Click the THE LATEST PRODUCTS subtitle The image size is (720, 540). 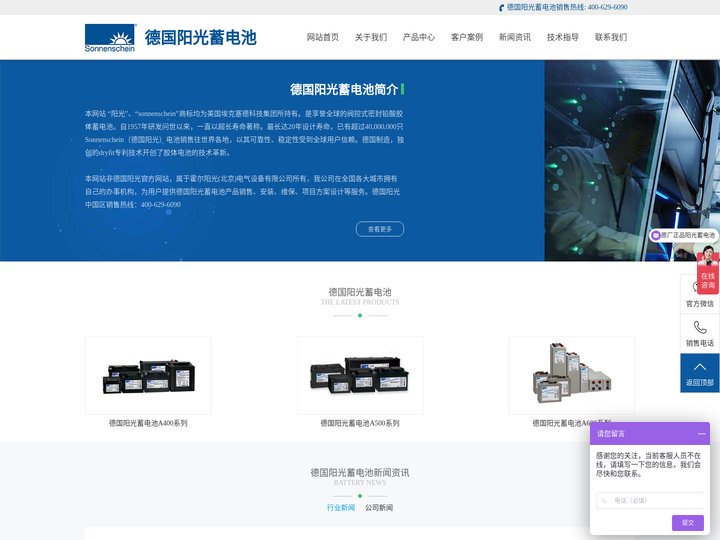tap(360, 302)
